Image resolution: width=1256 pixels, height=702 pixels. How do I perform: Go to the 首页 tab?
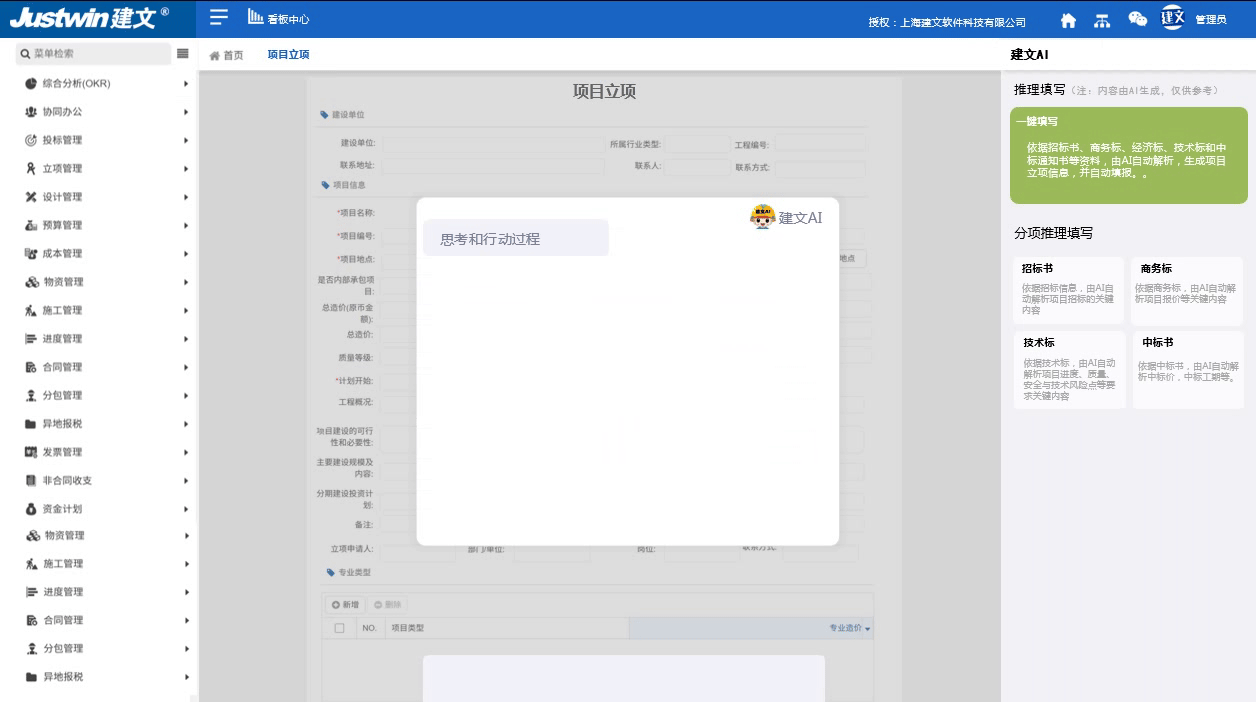click(x=226, y=55)
